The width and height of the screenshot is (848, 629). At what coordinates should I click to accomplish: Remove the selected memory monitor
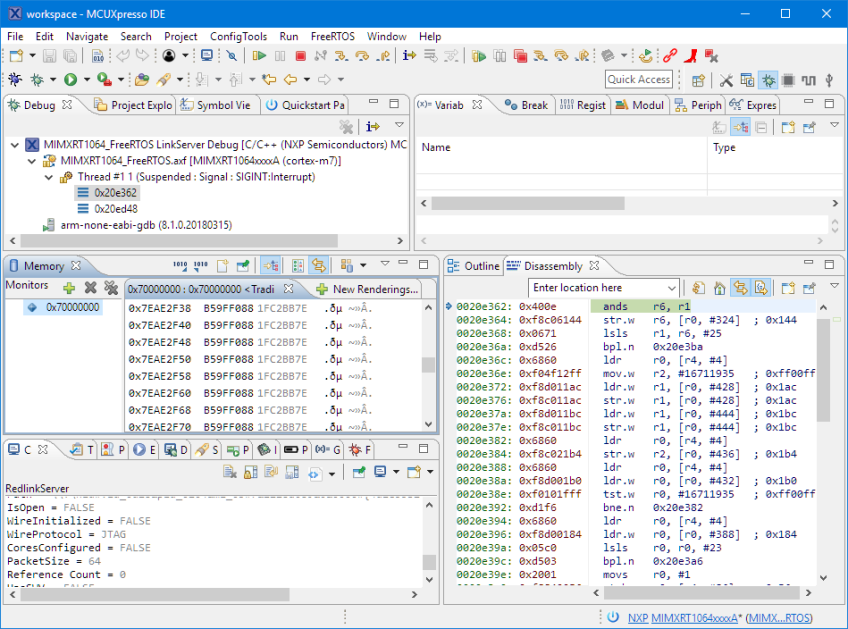pos(90,288)
